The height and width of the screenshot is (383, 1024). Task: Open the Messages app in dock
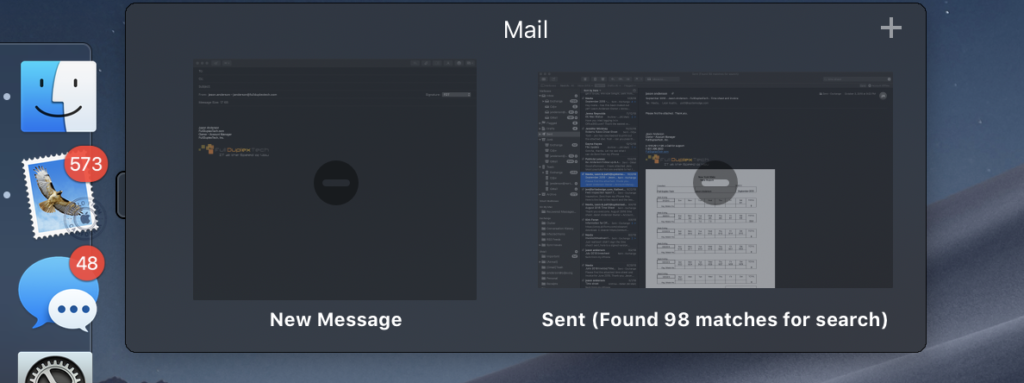59,294
